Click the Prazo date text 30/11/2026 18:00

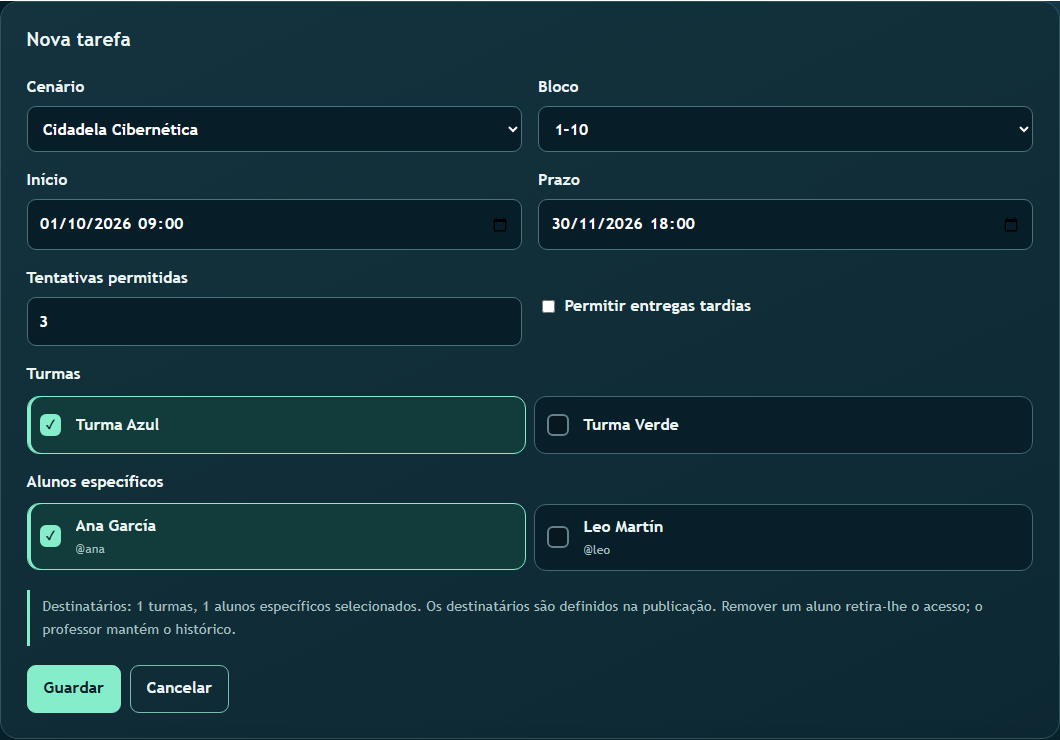(x=623, y=224)
